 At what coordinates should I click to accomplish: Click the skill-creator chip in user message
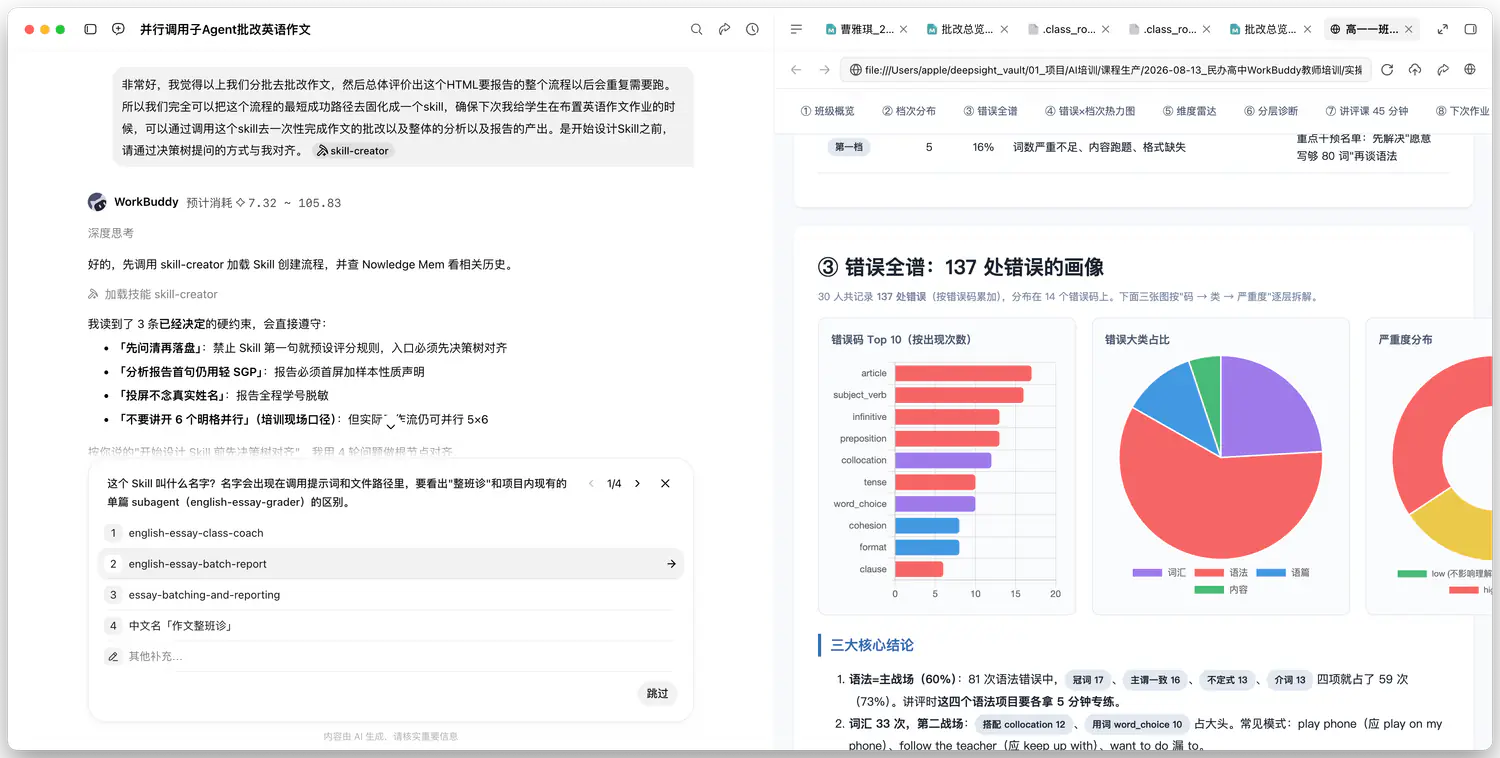353,151
